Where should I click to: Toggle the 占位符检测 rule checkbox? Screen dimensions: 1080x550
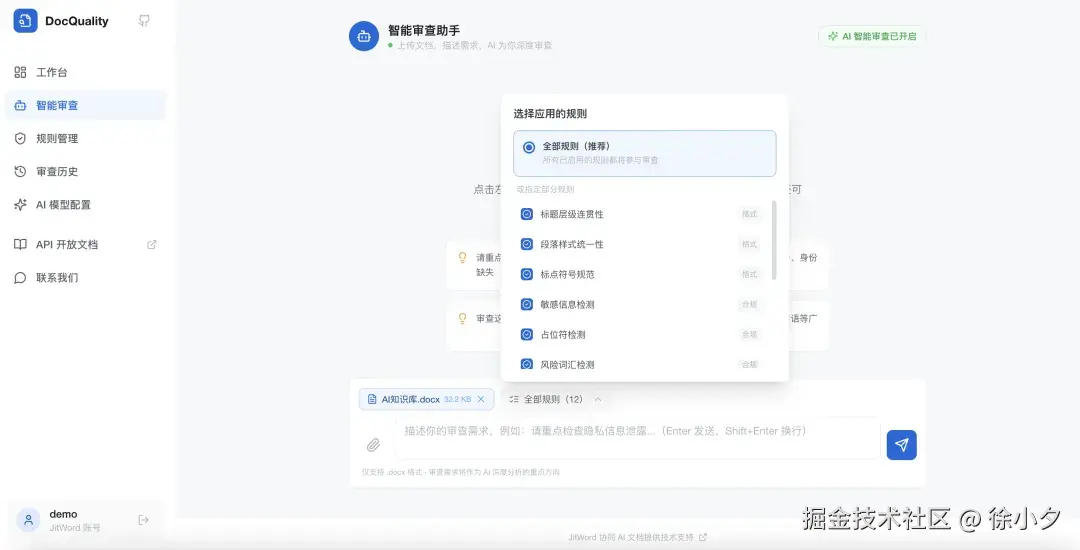point(527,335)
